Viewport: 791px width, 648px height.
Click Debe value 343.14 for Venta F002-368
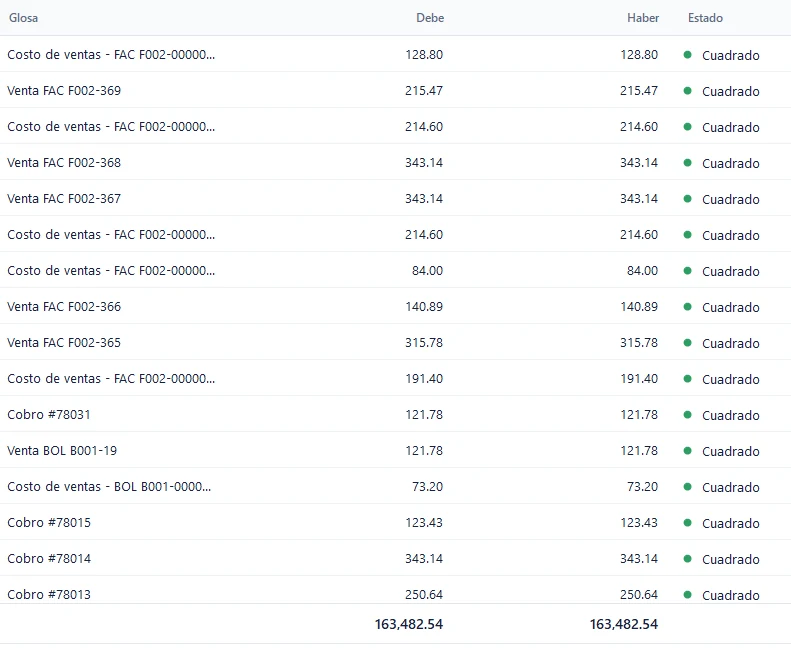[x=424, y=162]
